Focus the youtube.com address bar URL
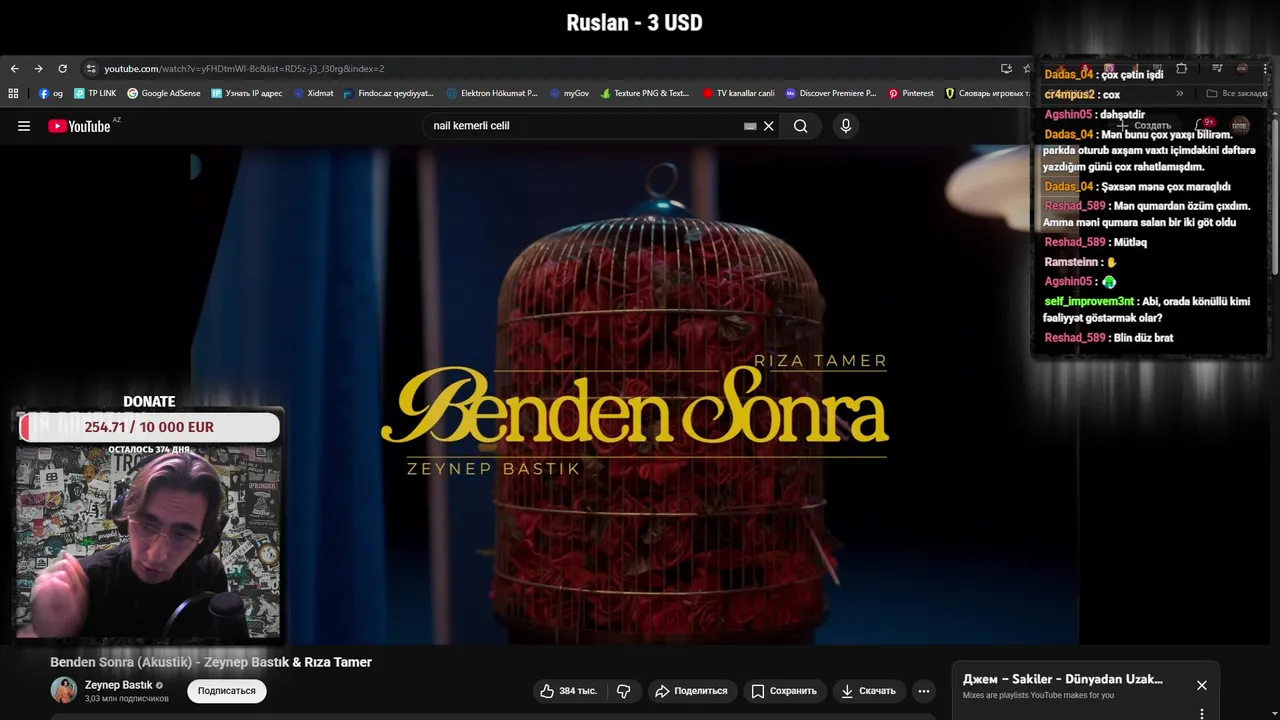Screen dimensions: 1280x720 [244, 69]
